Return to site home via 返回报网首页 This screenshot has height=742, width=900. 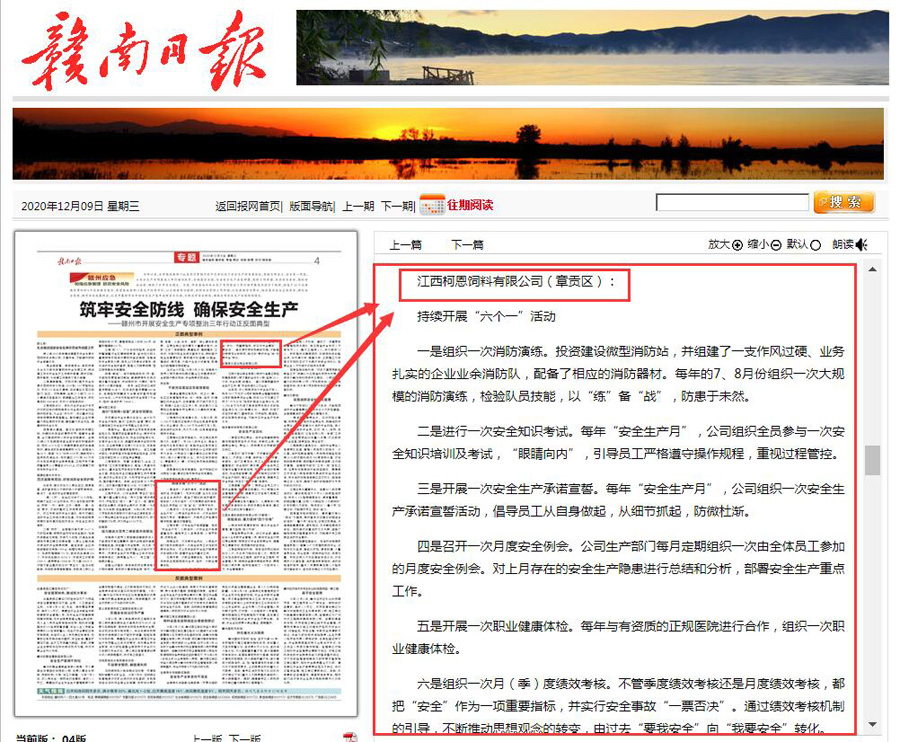coord(247,206)
